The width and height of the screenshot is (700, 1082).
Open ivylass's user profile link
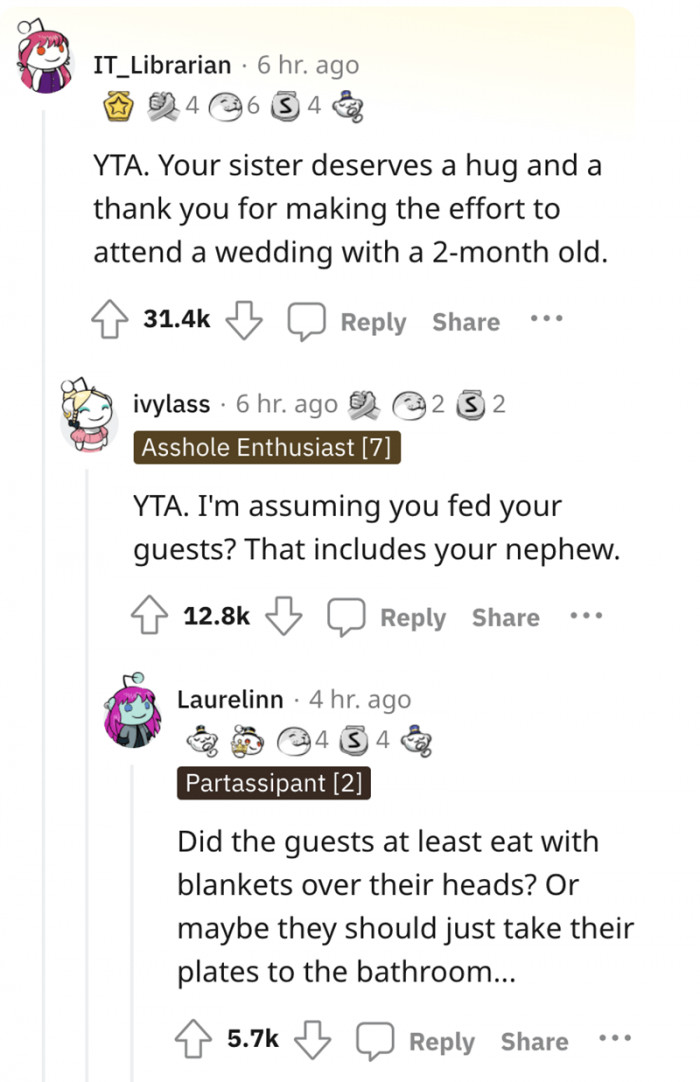170,403
